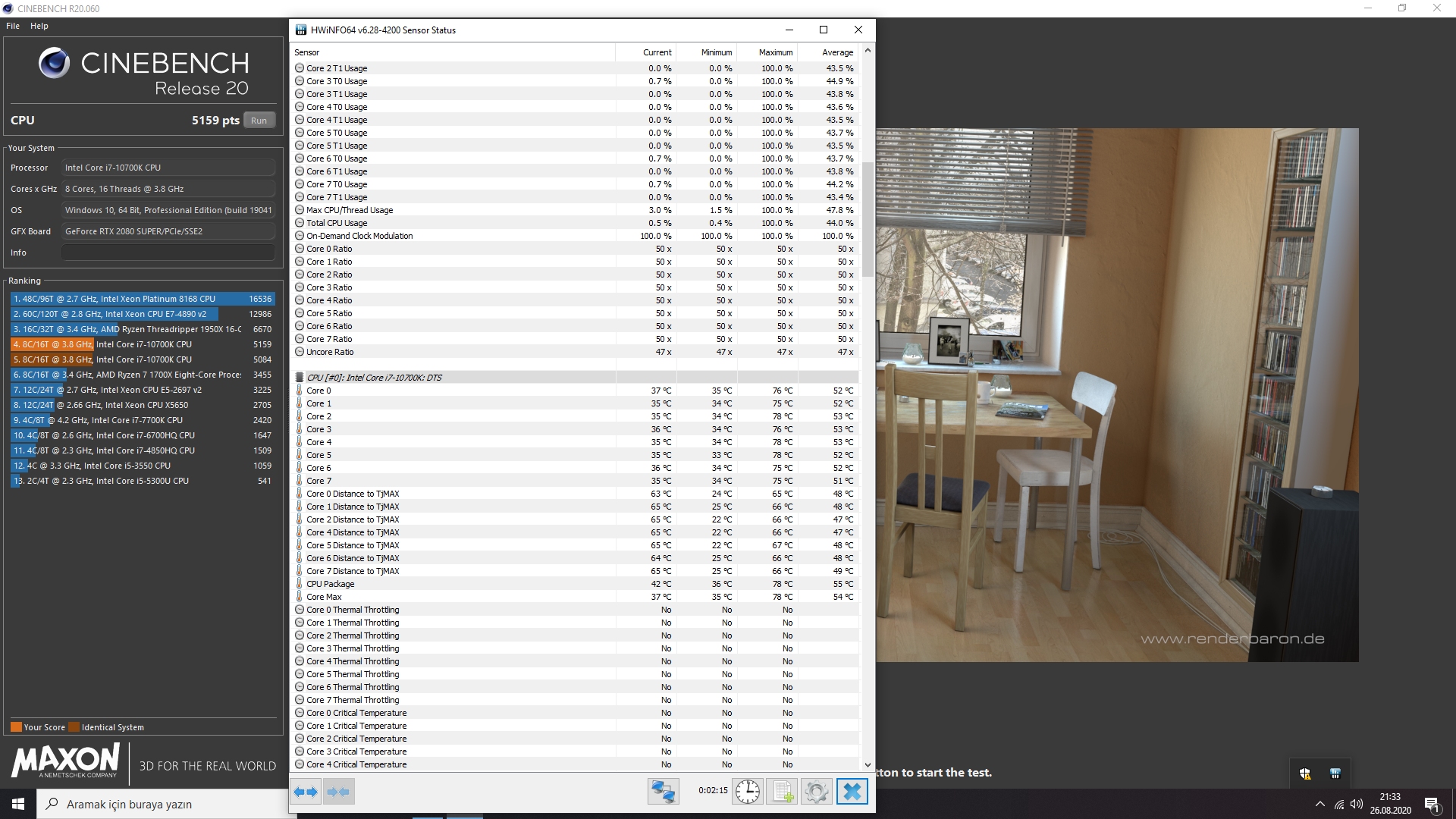The image size is (1456, 819).
Task: Select ranking row Intel Core i7-7700K CPU
Action: pyautogui.click(x=143, y=420)
